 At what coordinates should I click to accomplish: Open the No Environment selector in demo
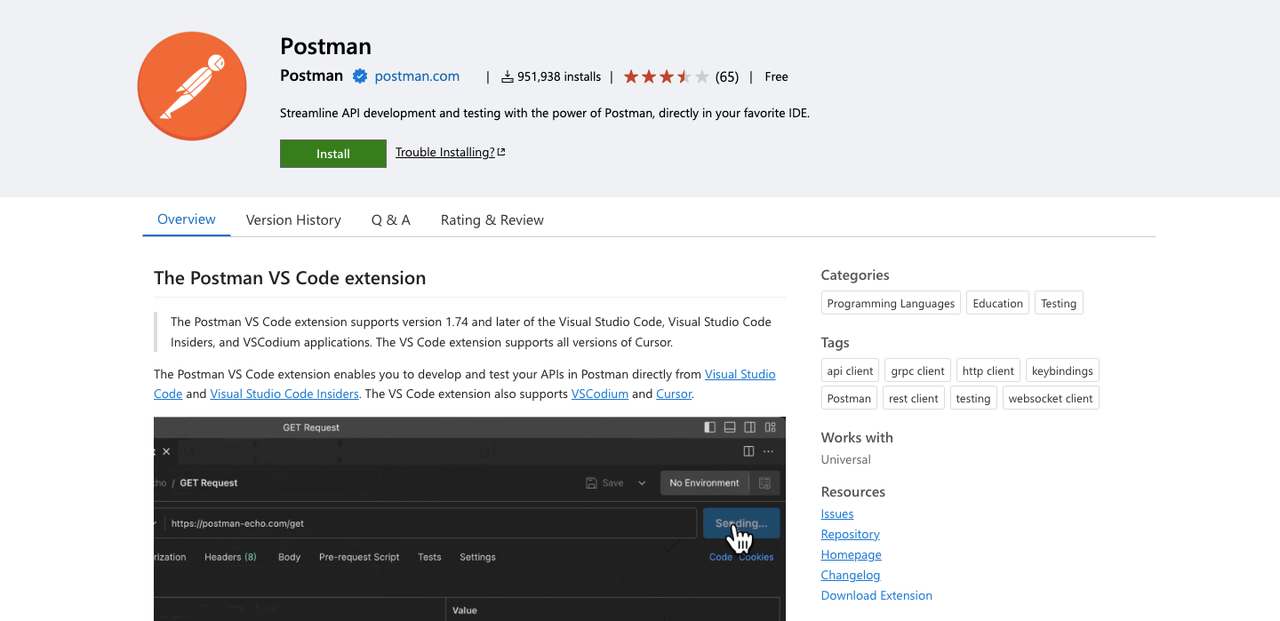pos(704,483)
